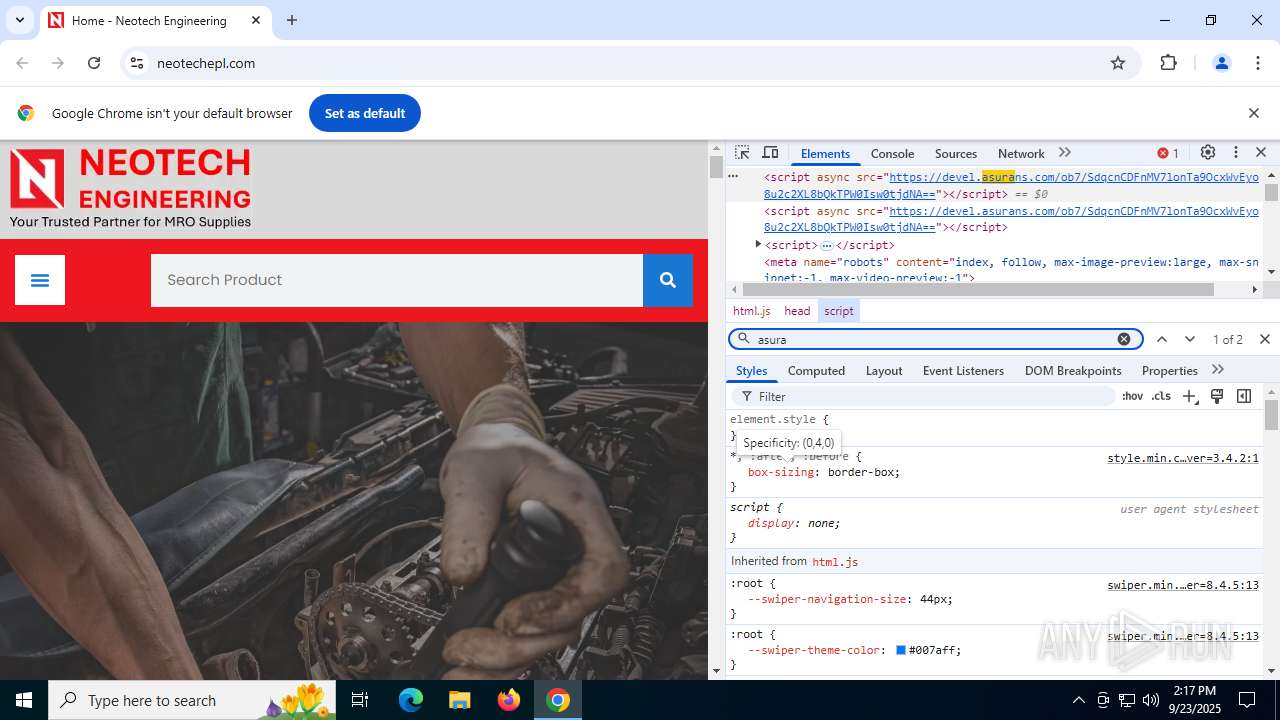Open the Computed styles tab

tap(816, 370)
